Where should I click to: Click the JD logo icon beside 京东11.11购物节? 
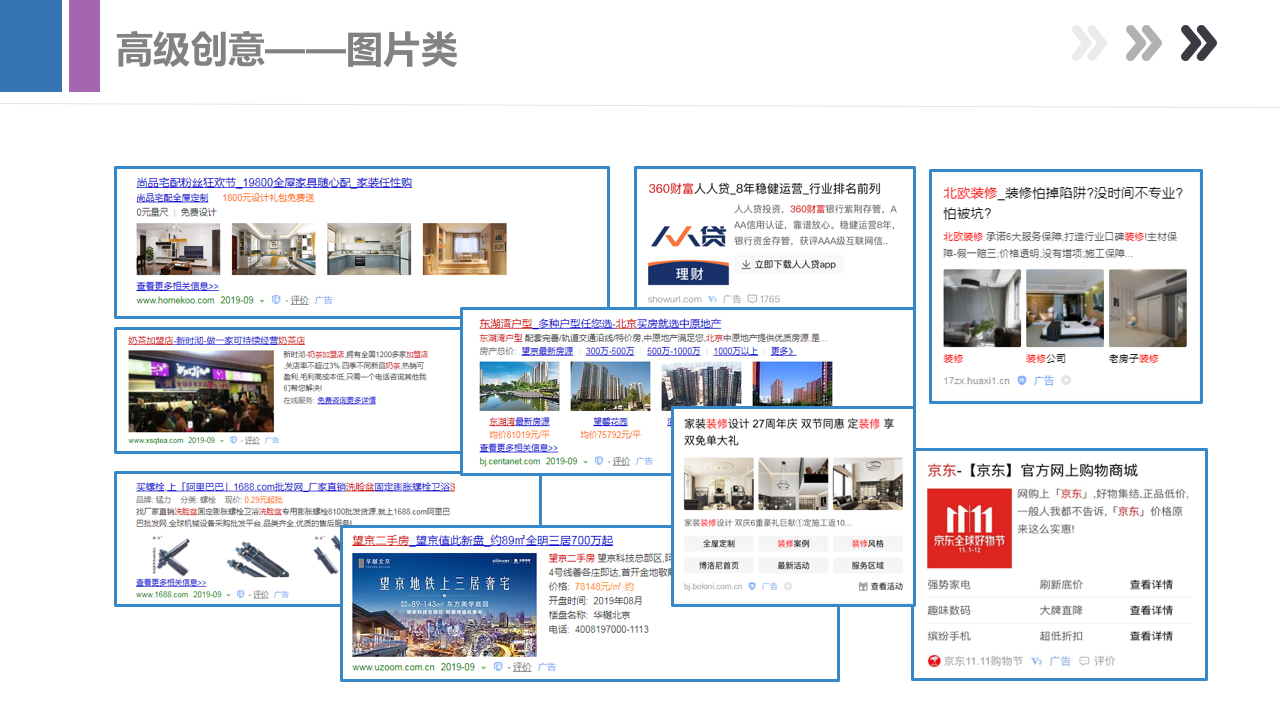[934, 661]
